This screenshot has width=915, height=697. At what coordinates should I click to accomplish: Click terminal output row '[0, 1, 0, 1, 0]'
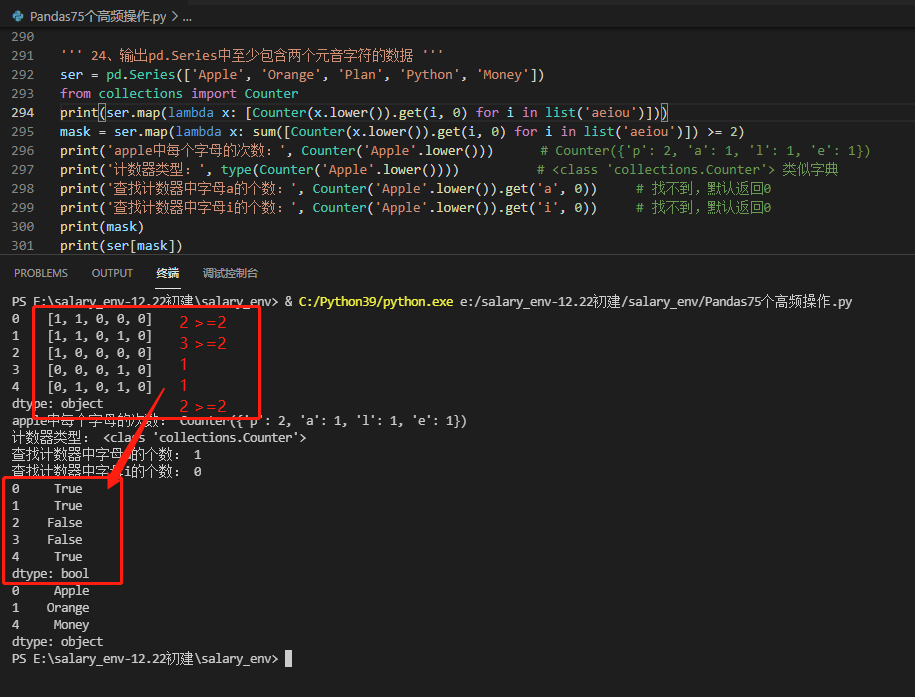[x=100, y=386]
